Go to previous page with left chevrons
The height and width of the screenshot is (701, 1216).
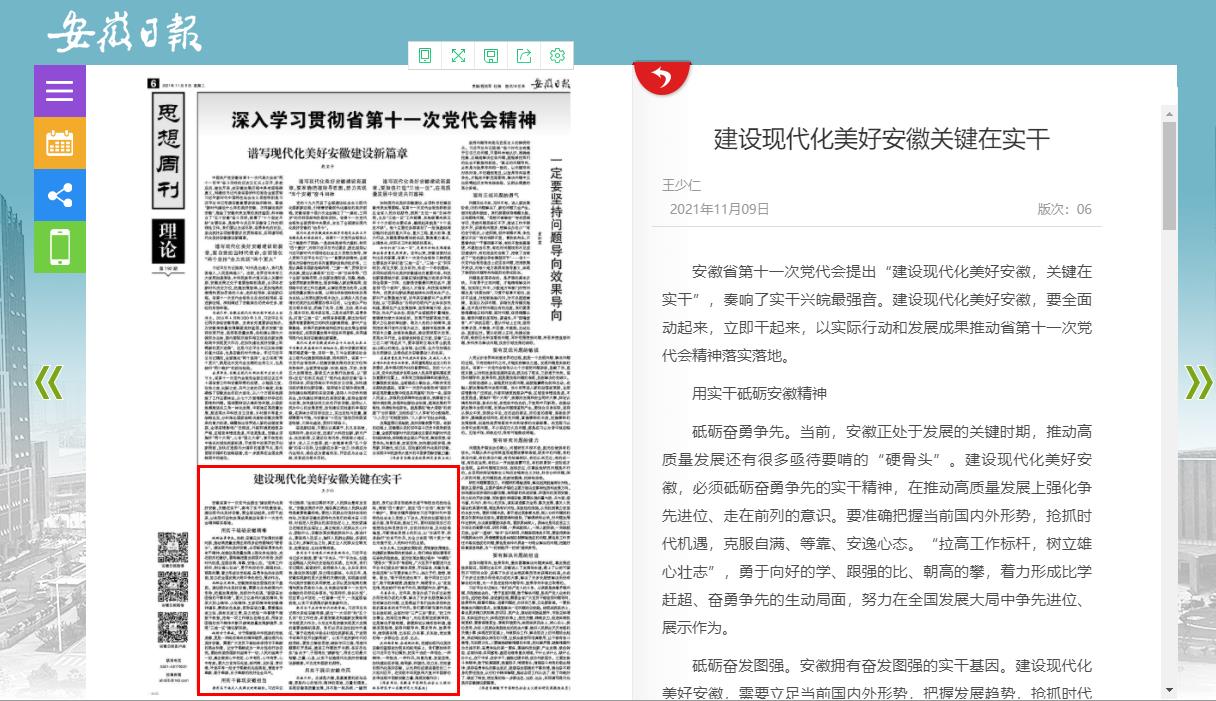click(x=49, y=382)
